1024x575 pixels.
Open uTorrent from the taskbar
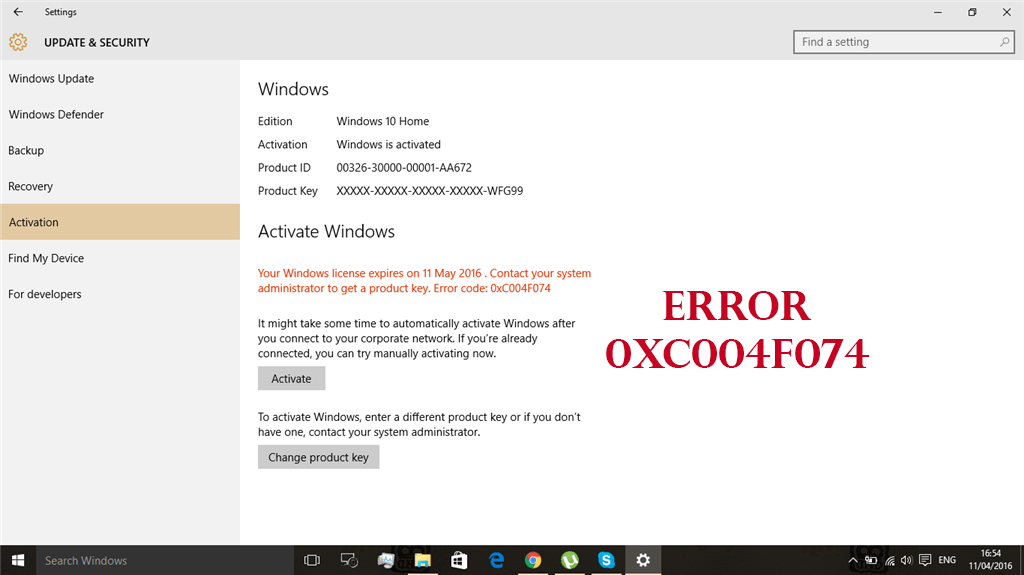click(x=570, y=560)
